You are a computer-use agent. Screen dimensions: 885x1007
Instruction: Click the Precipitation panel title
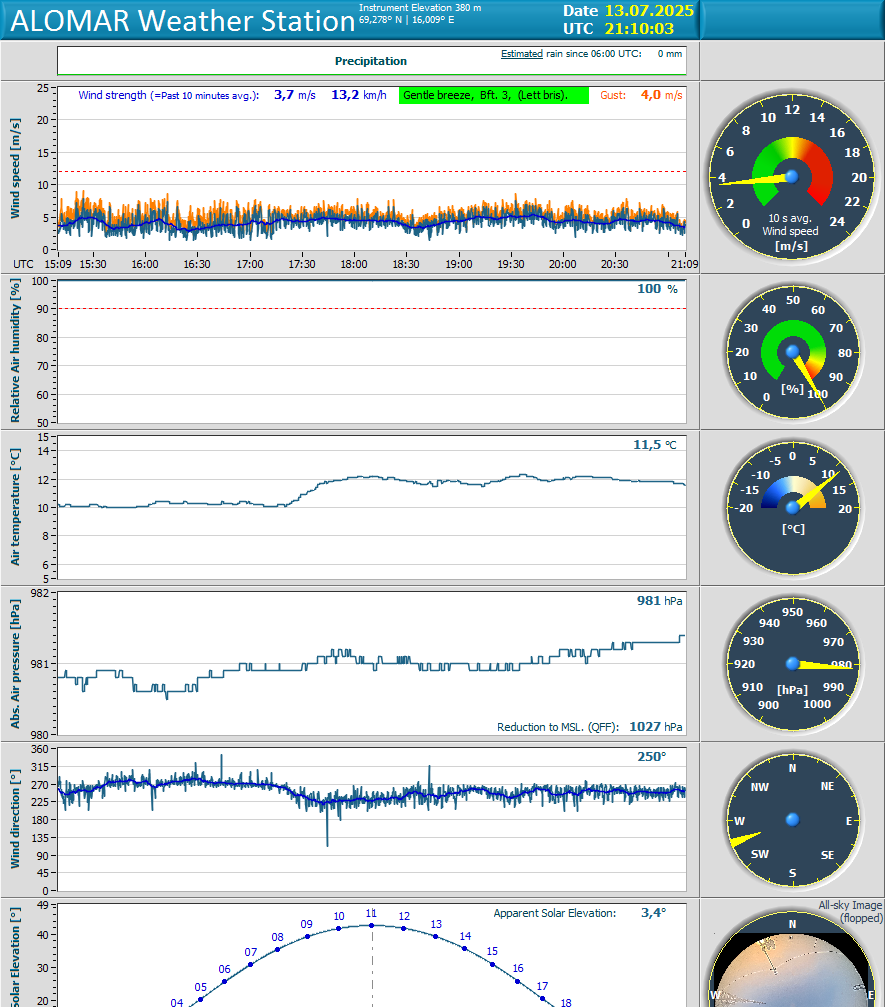(371, 61)
